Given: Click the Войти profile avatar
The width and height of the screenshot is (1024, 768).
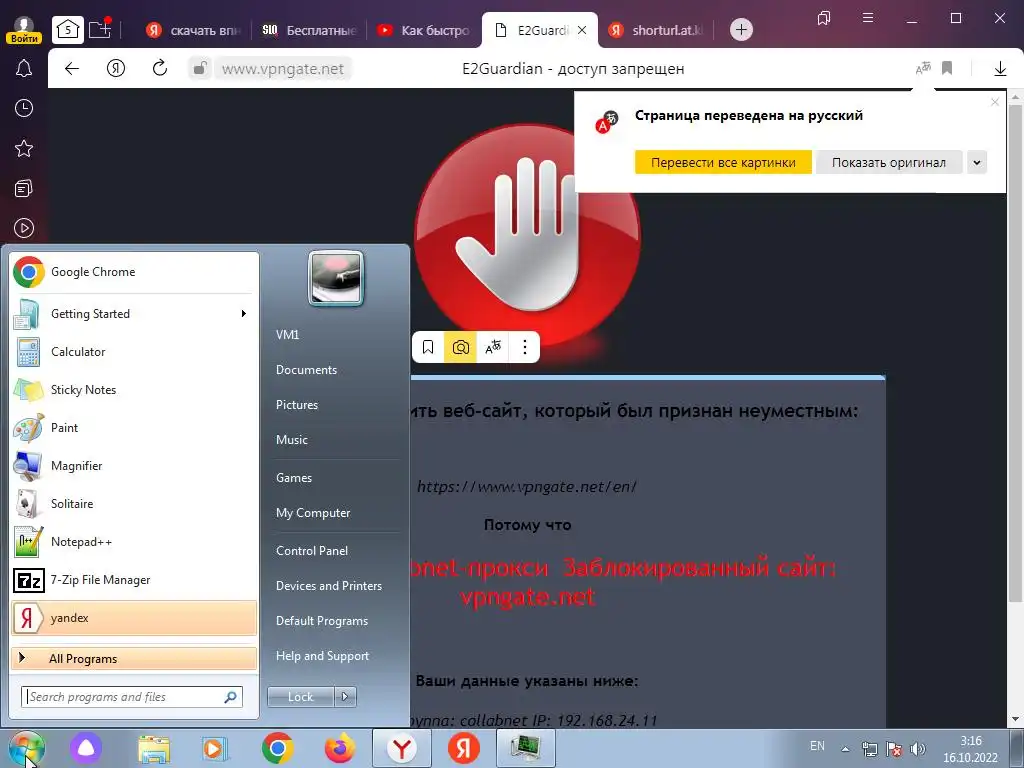Looking at the screenshot, I should (x=24, y=29).
